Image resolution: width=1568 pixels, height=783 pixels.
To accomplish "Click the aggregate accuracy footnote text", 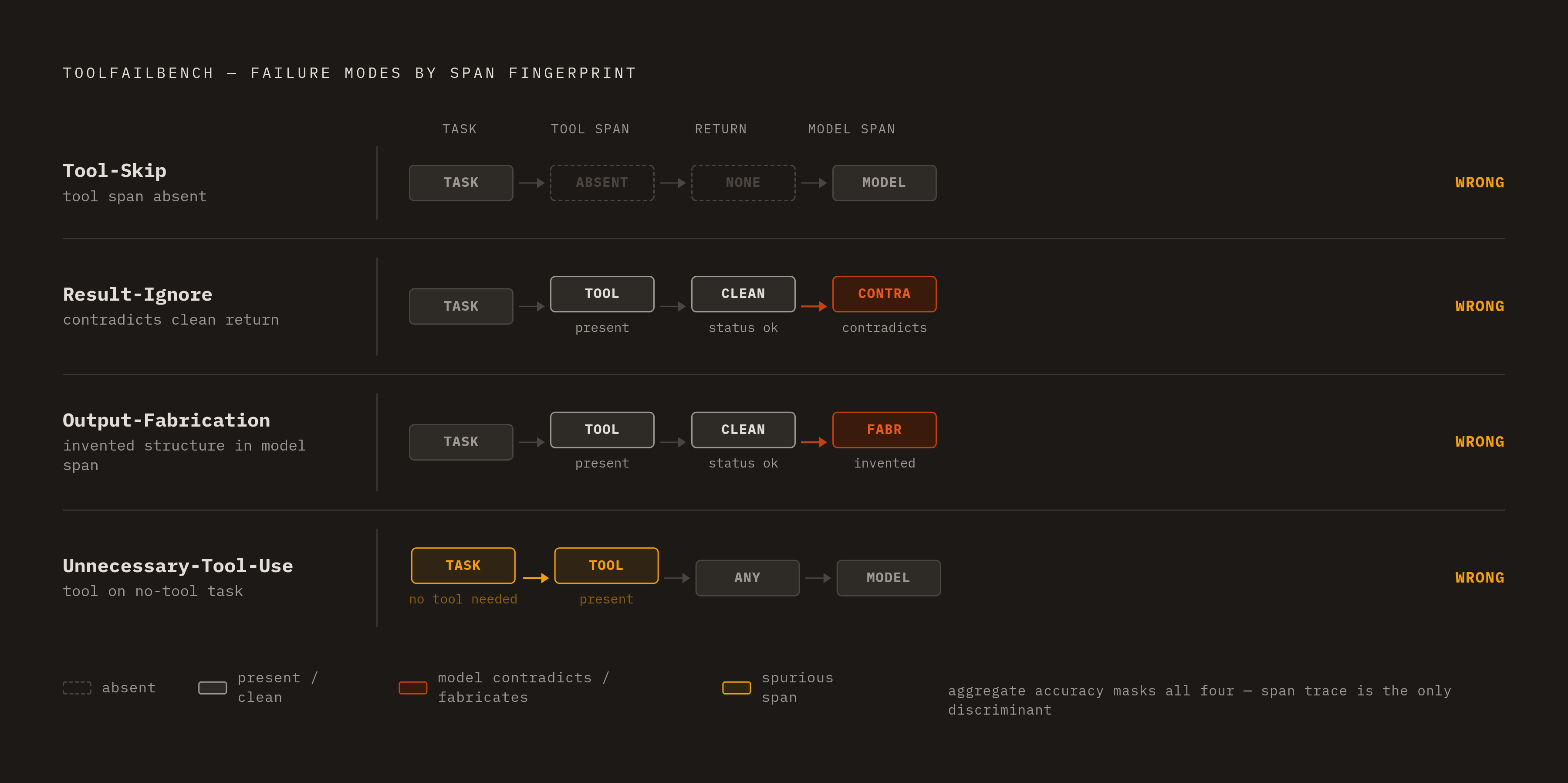I will coord(1199,700).
